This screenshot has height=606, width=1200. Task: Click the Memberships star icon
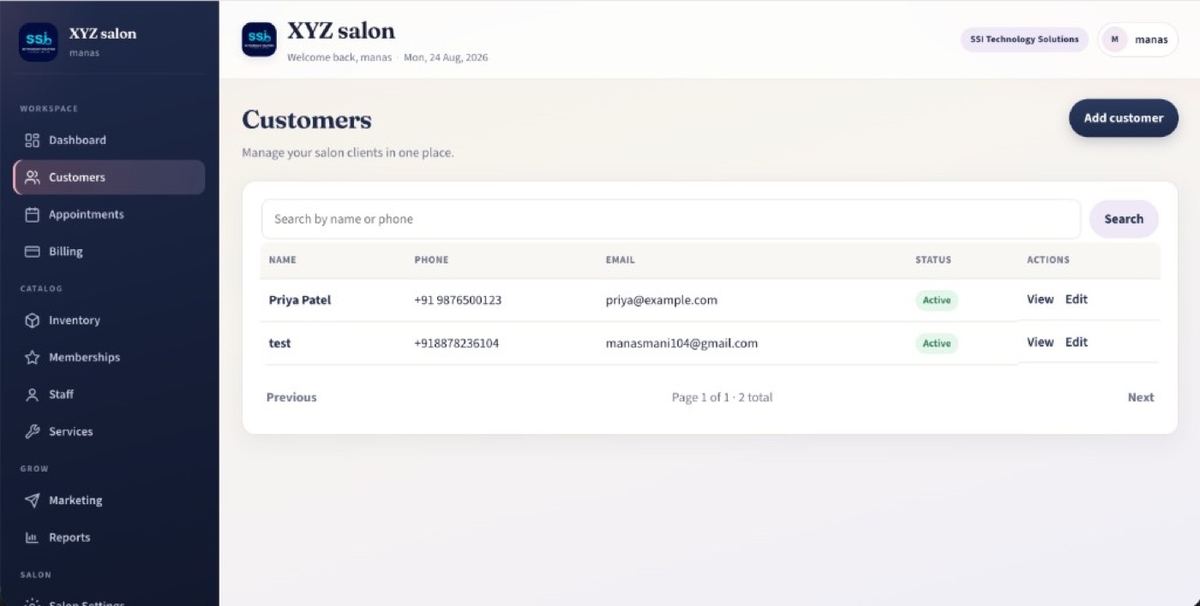(x=32, y=357)
